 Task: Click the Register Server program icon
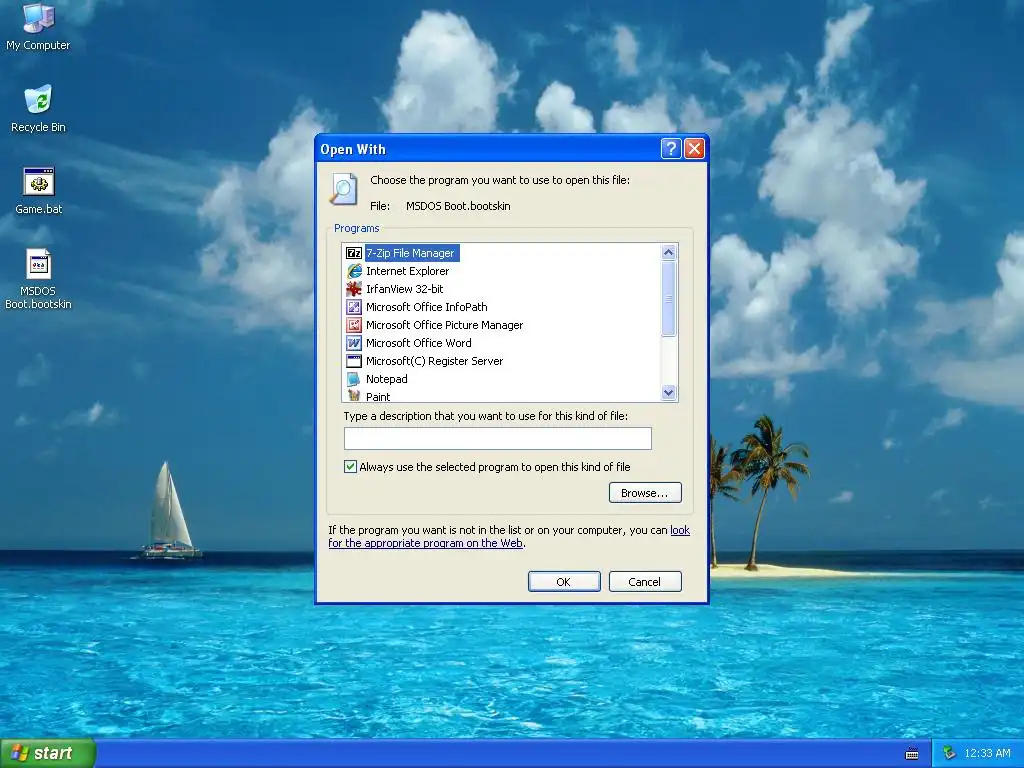354,360
